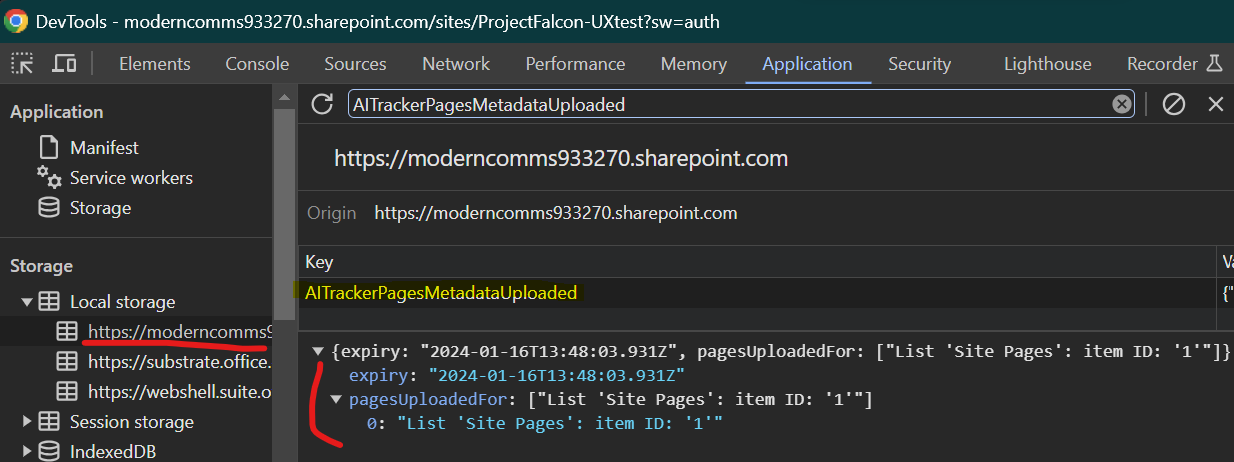
Task: Click the Storage database cylinder icon
Action: (x=49, y=208)
